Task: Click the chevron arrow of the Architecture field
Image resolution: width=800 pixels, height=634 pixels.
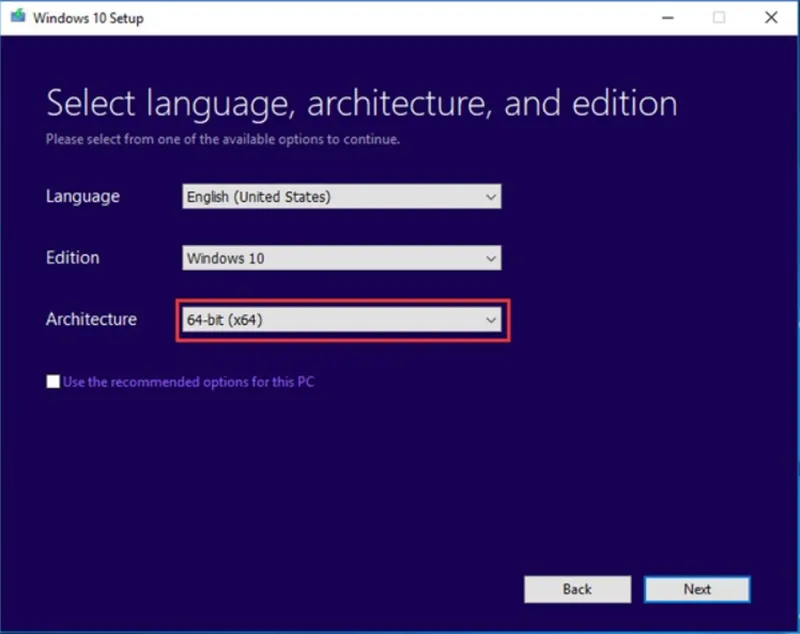Action: click(490, 320)
